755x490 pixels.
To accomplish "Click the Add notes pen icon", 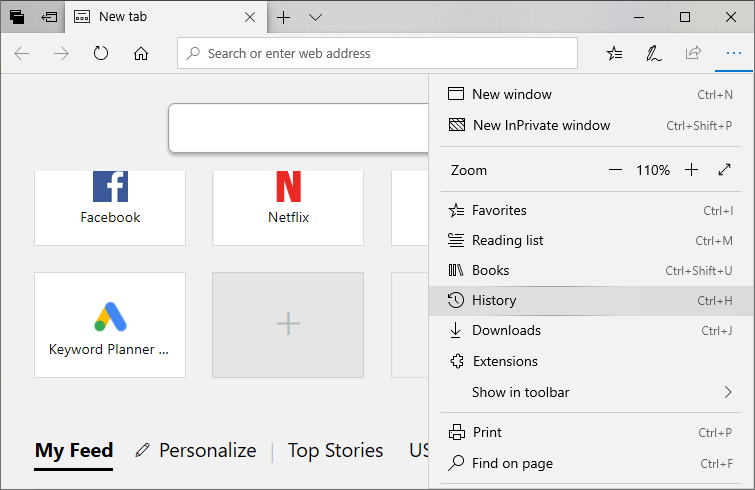I will tap(654, 53).
